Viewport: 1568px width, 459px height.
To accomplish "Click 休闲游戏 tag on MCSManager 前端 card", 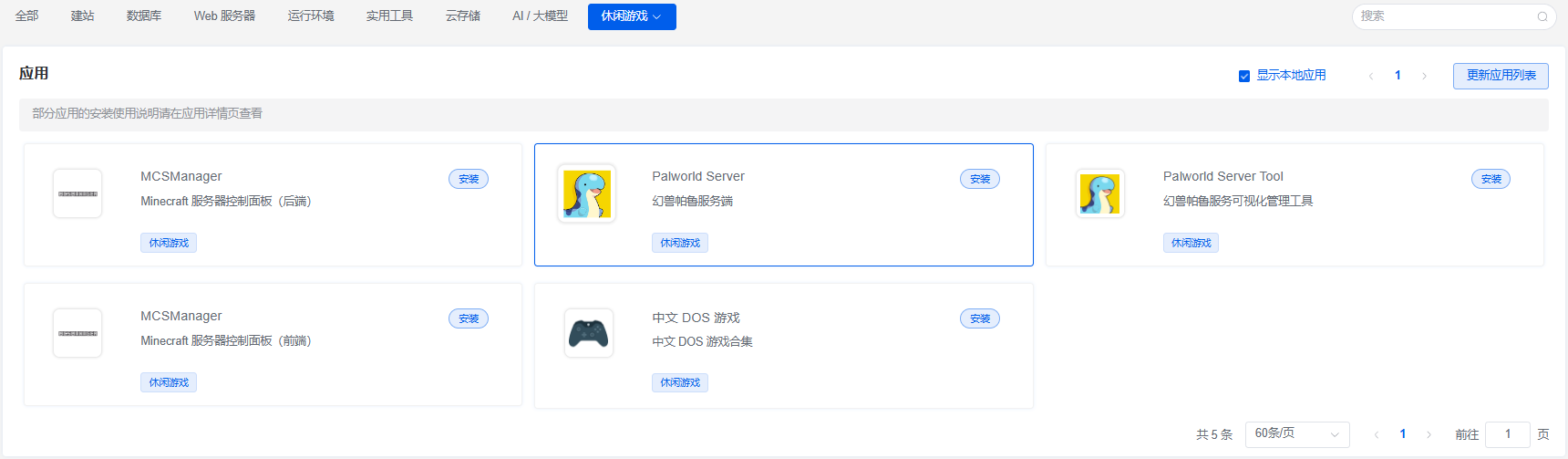I will point(169,382).
